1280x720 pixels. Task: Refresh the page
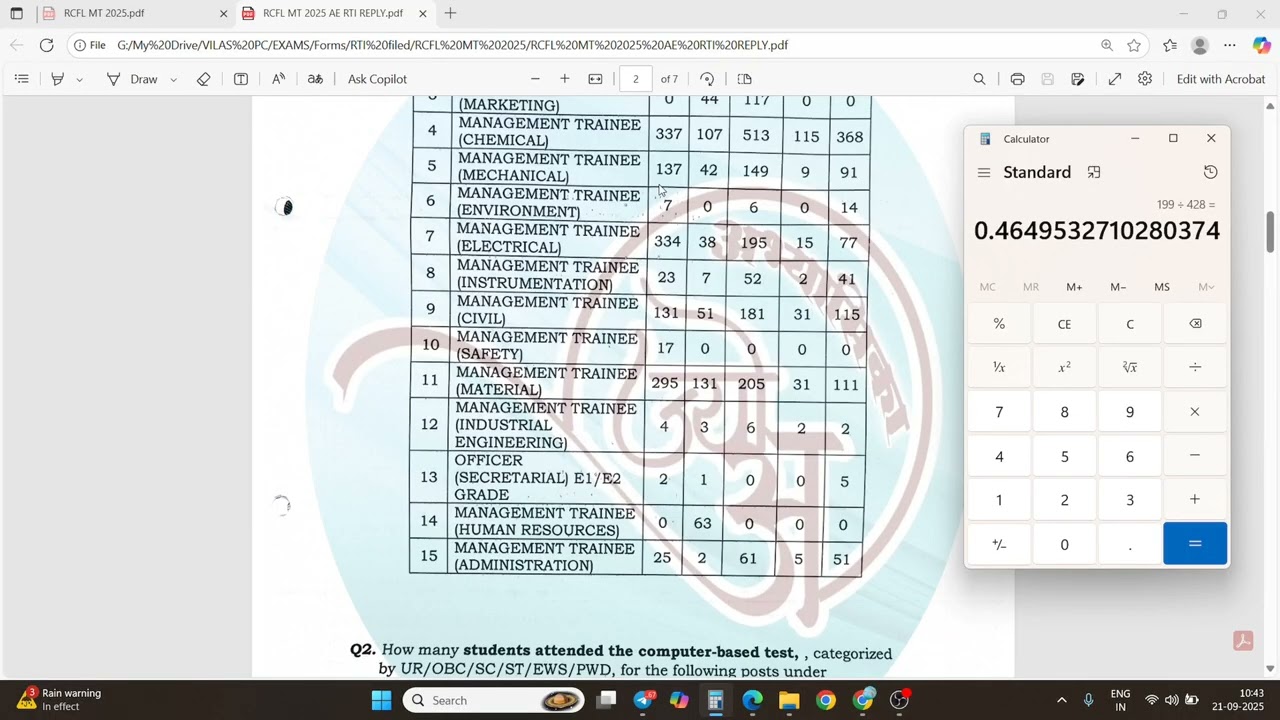pos(46,45)
